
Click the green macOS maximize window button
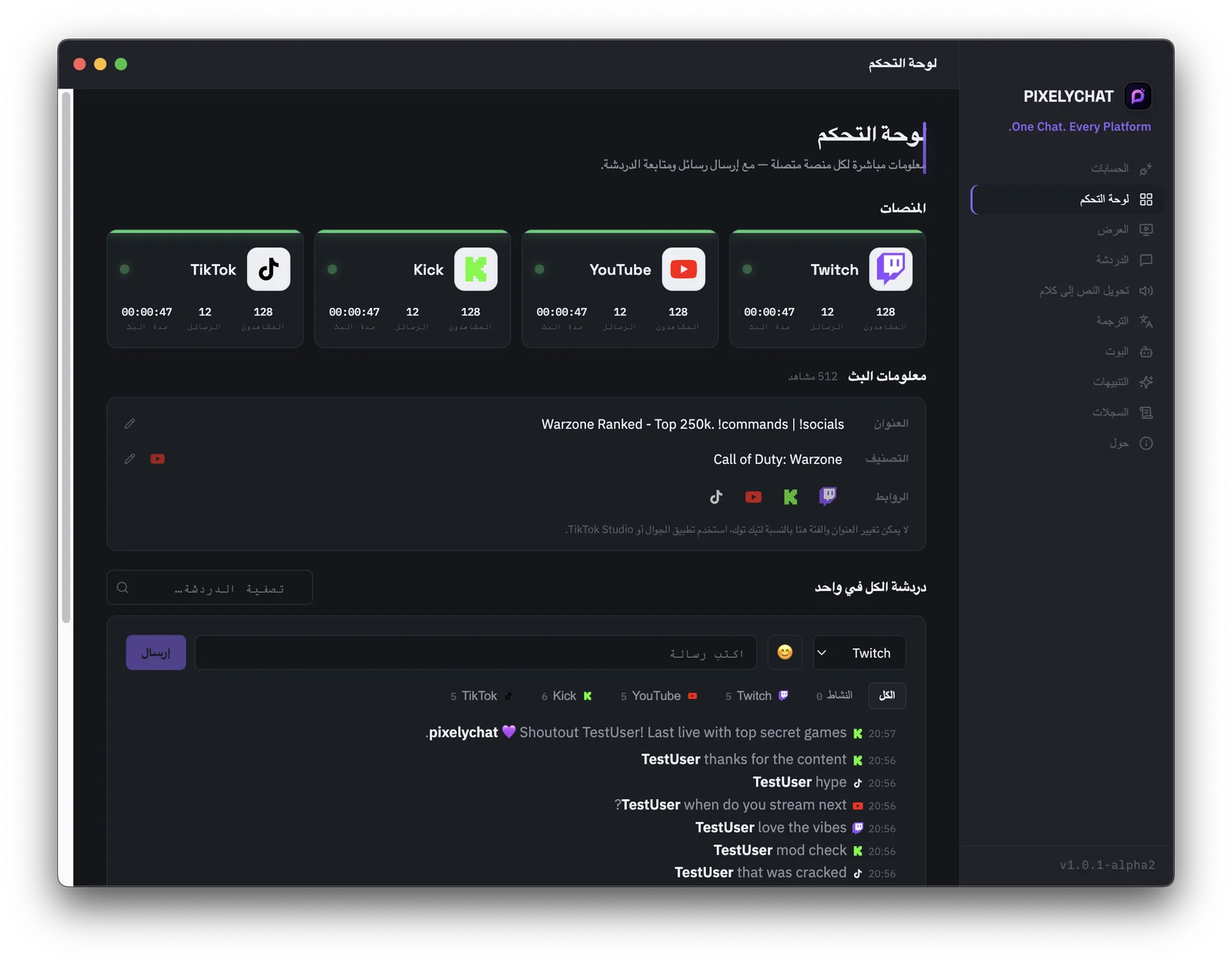tap(121, 64)
